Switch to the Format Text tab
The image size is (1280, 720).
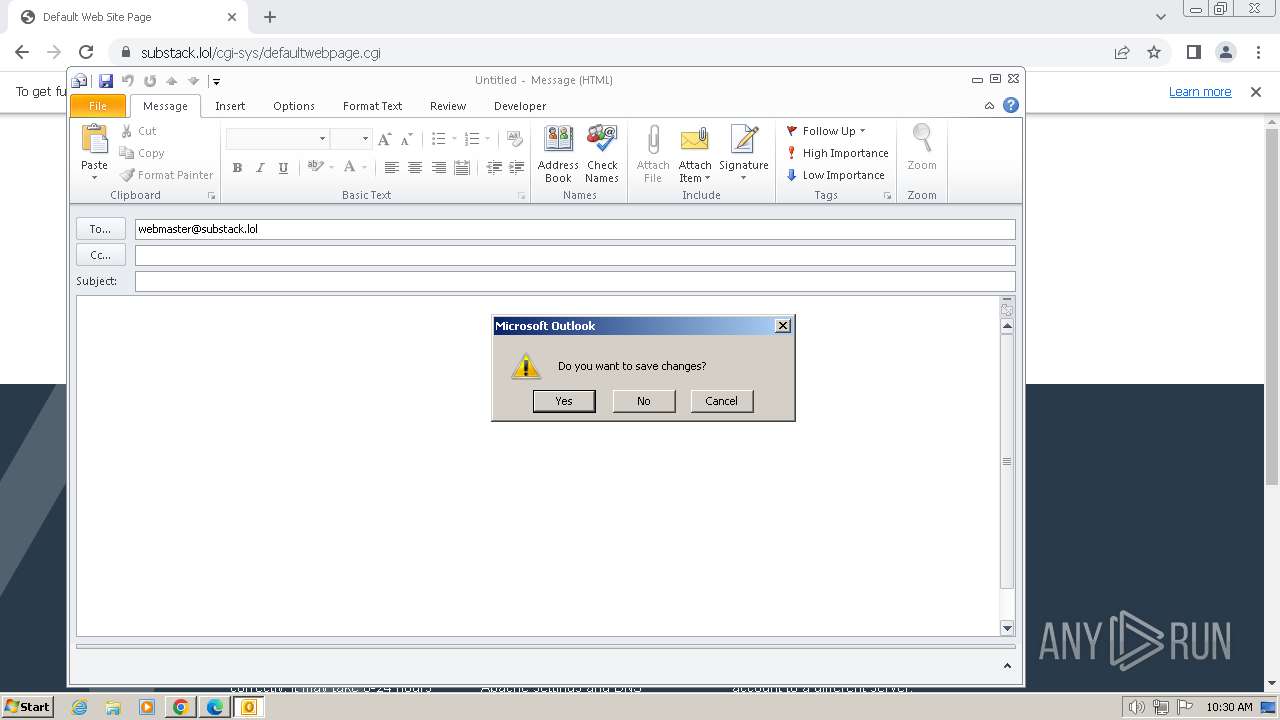pyautogui.click(x=372, y=106)
